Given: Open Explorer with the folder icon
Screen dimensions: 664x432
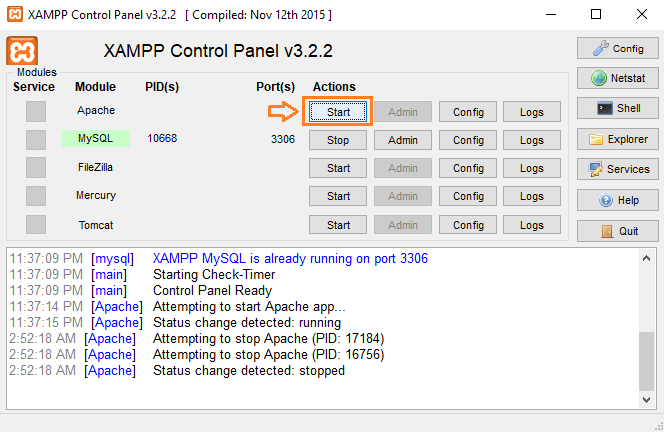Looking at the screenshot, I should (618, 139).
